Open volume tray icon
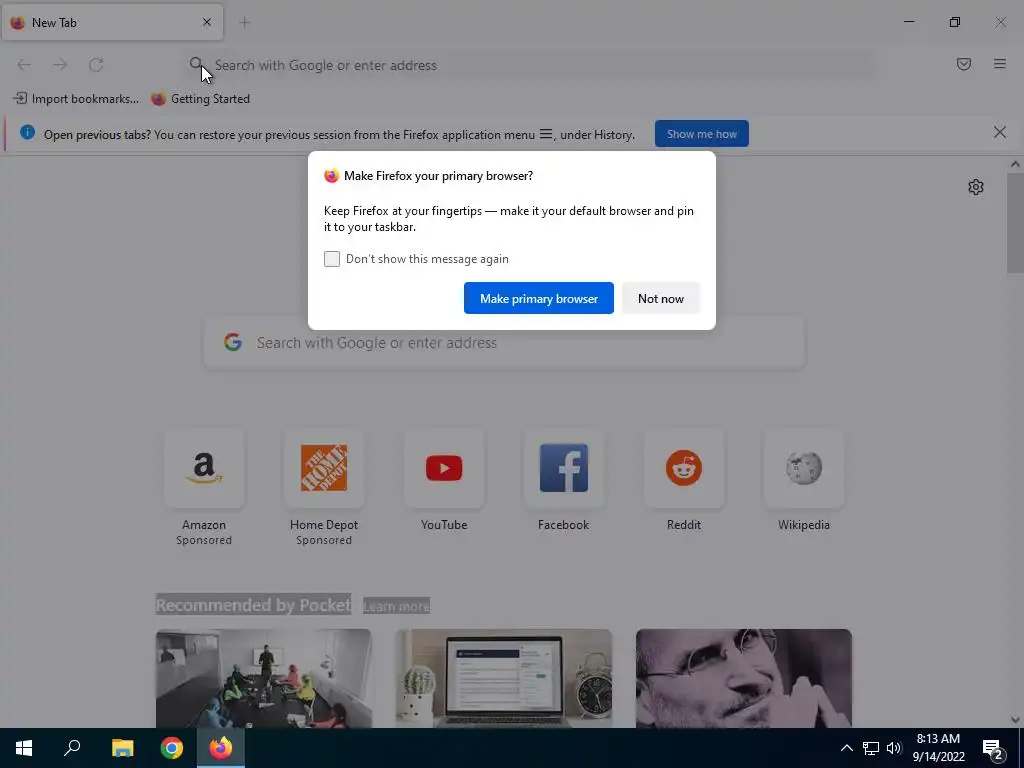1024x768 pixels. tap(894, 748)
